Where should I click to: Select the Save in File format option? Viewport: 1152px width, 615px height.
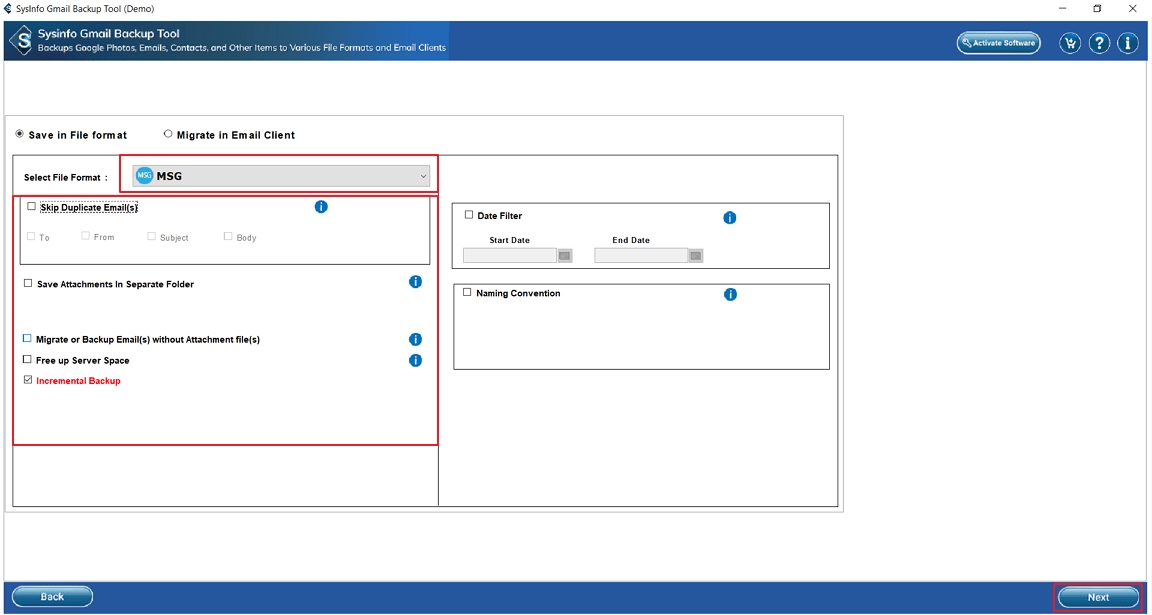[x=20, y=134]
